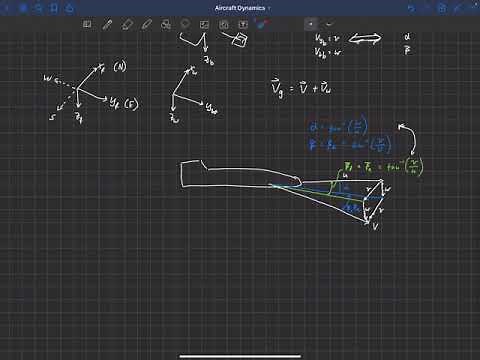Choose the highlighted dot stroke thickness
Screen dimensions: 480x360
click(x=311, y=24)
